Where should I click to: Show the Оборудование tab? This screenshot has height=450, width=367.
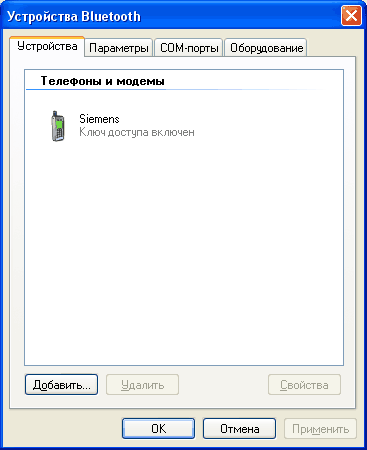pyautogui.click(x=266, y=48)
